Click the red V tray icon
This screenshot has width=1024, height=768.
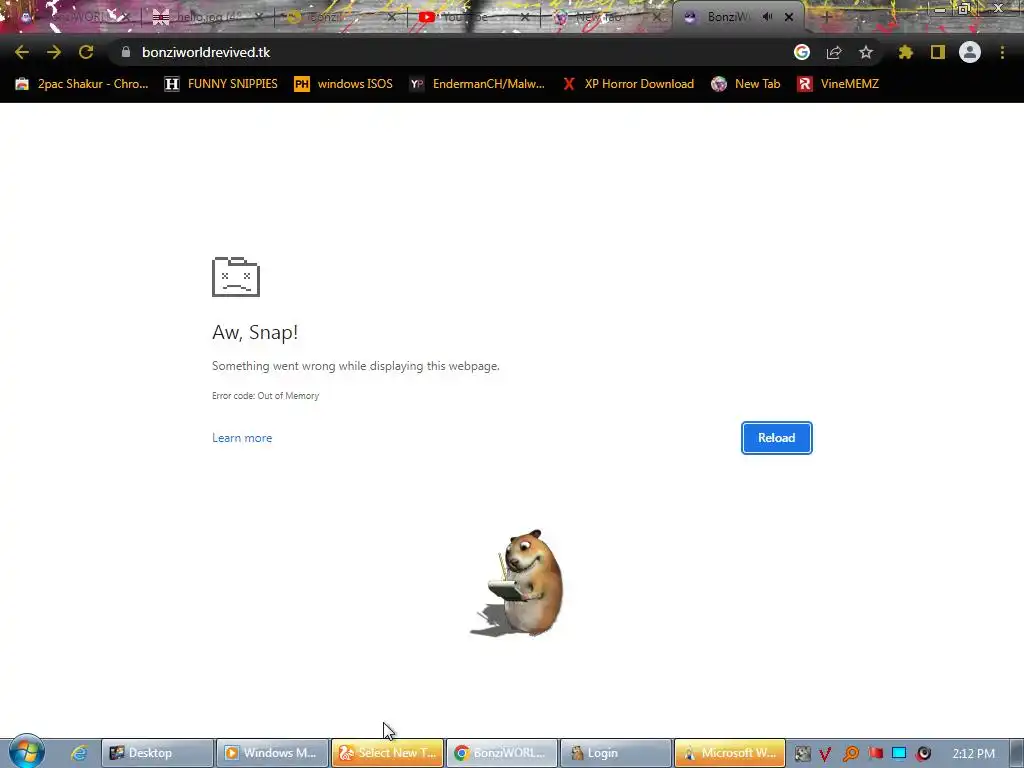[825, 754]
